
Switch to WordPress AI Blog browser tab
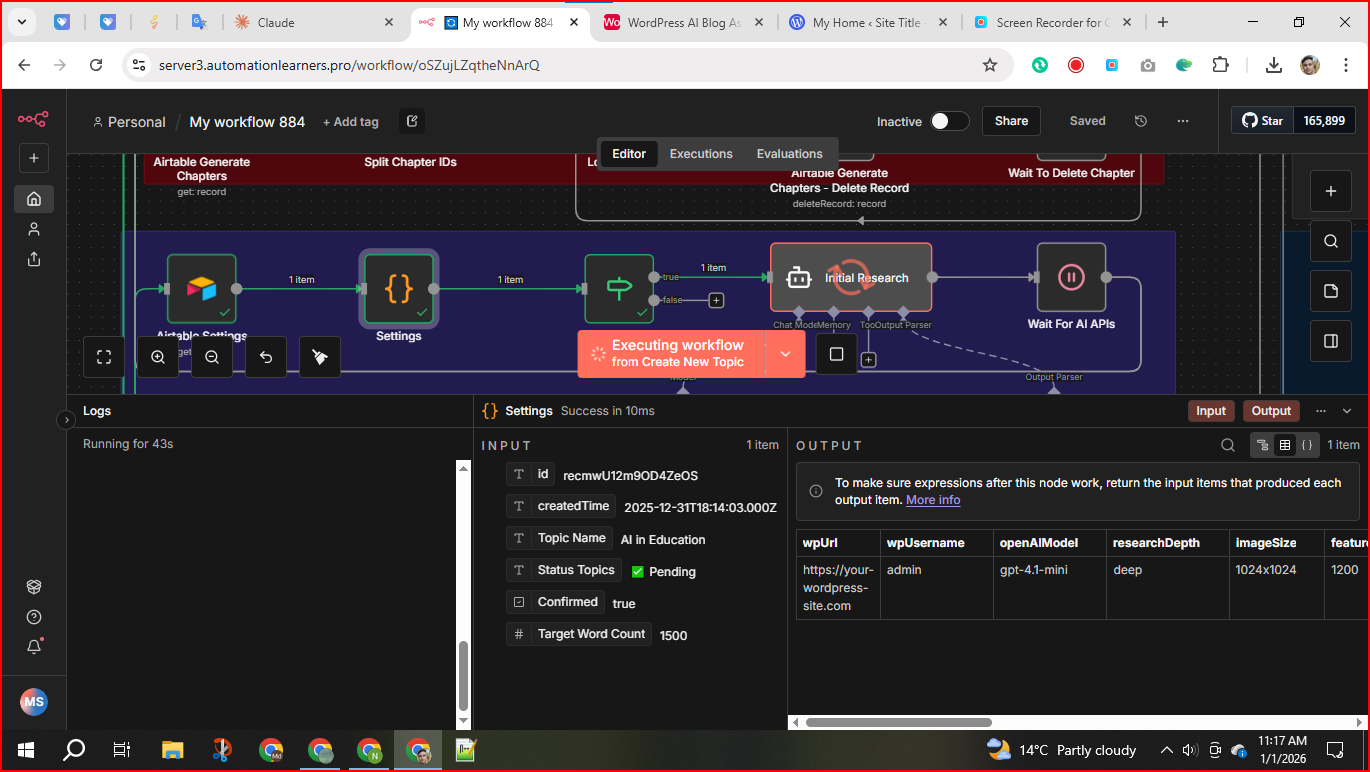(684, 22)
